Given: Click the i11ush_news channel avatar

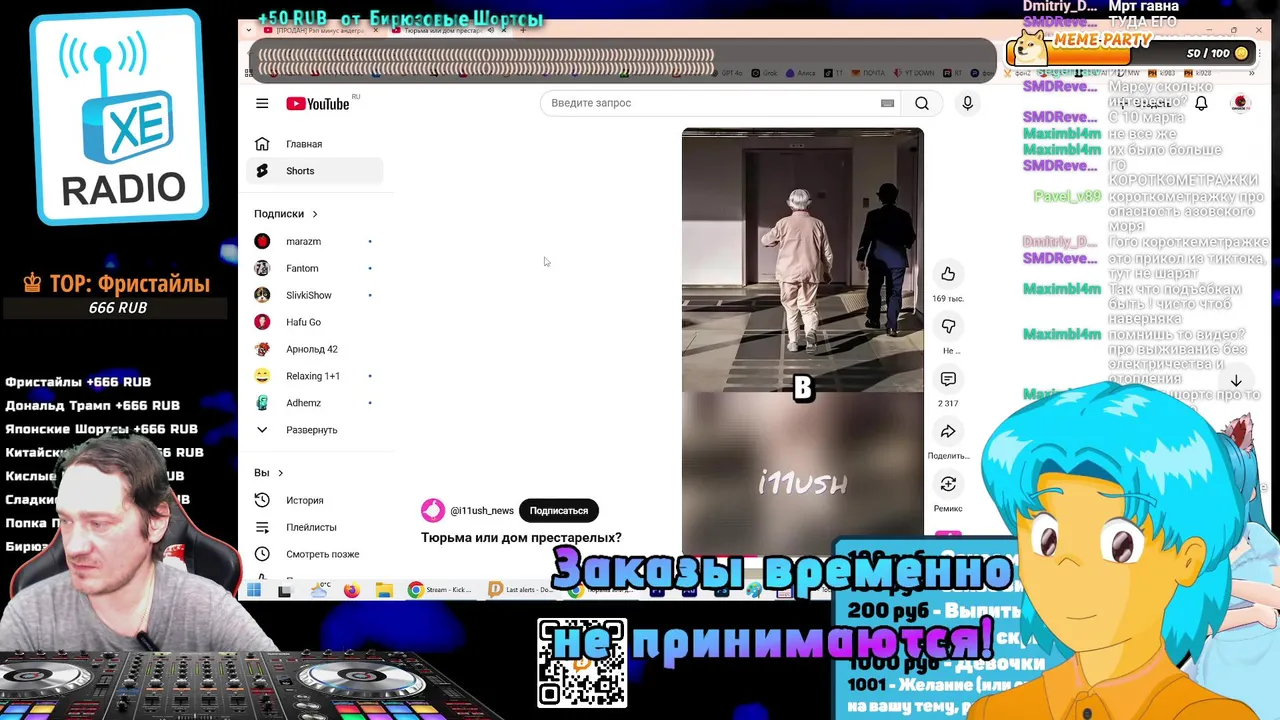Looking at the screenshot, I should 433,511.
